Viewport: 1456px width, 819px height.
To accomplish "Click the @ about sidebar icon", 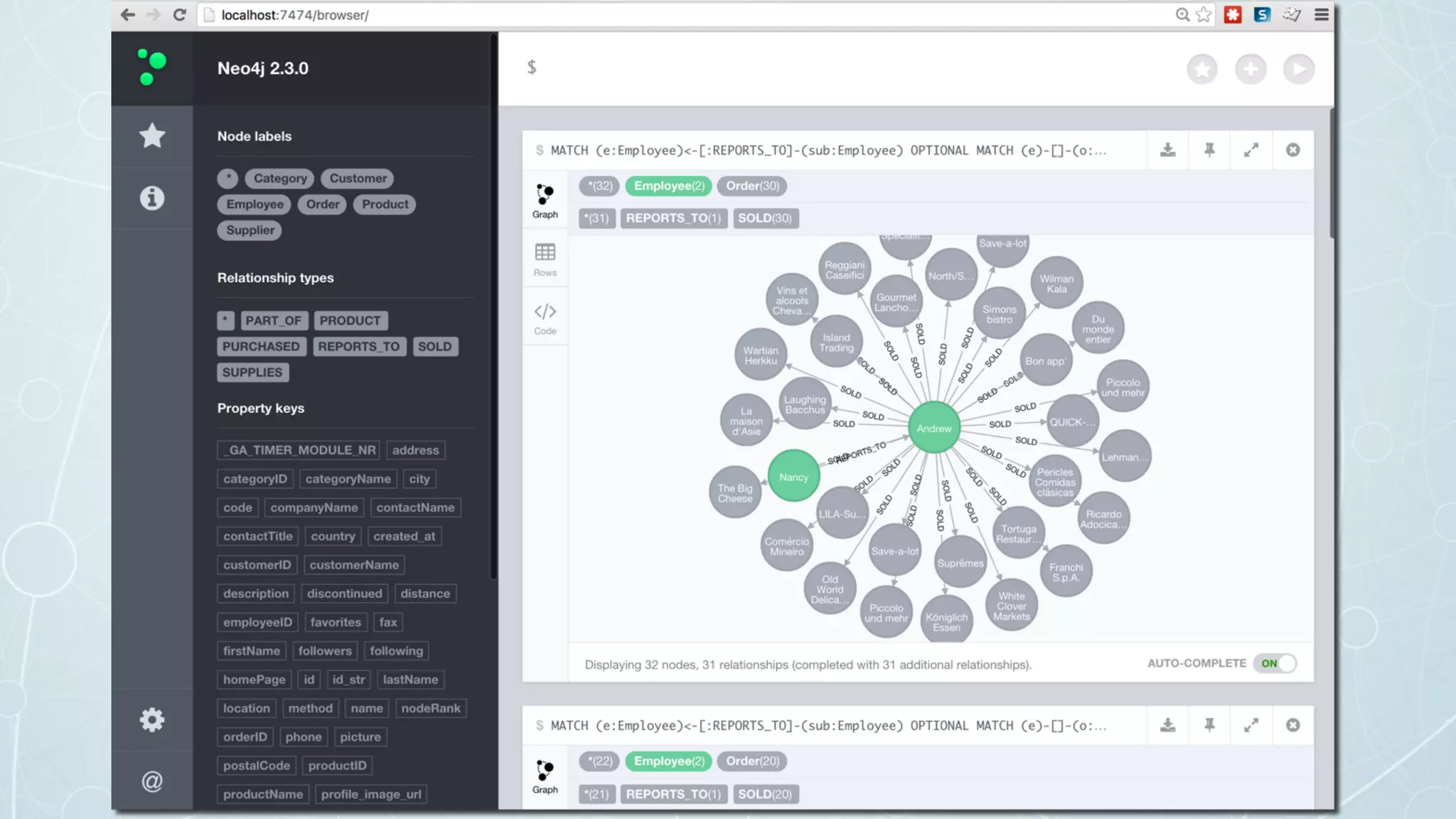I will point(151,781).
